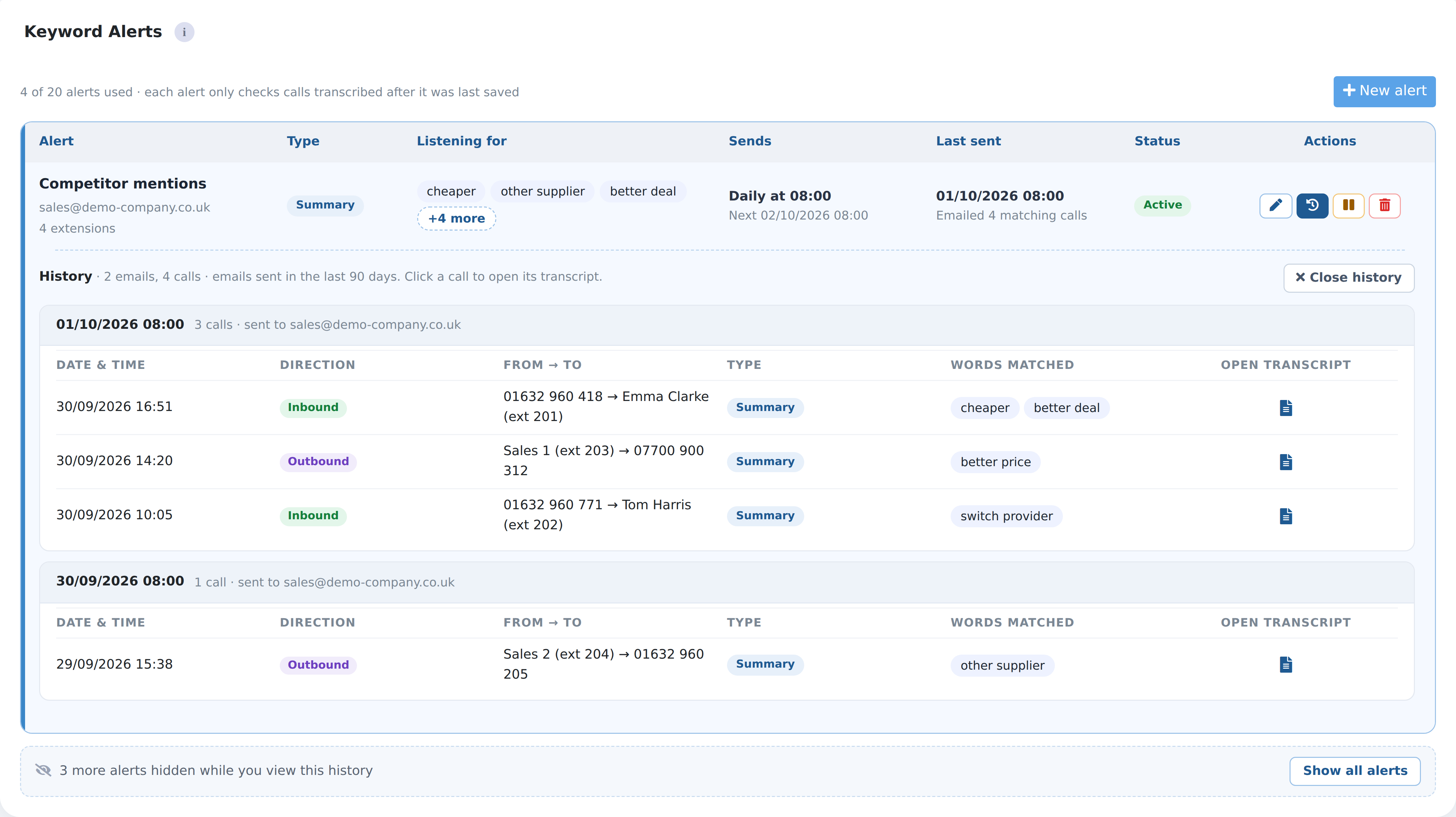Image resolution: width=1456 pixels, height=817 pixels.
Task: Select the Competitor mentions alert name
Action: (123, 184)
